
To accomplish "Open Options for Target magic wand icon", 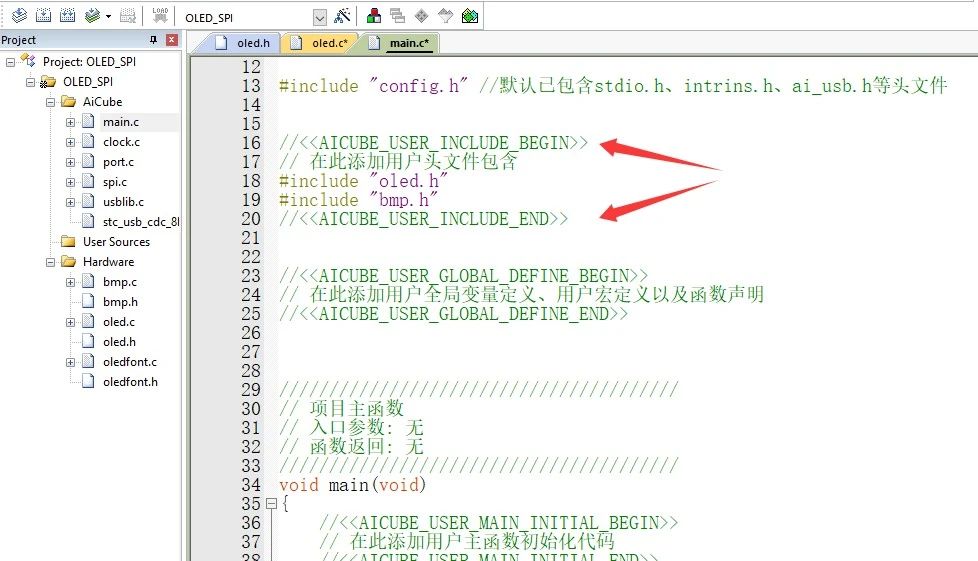I will click(342, 16).
